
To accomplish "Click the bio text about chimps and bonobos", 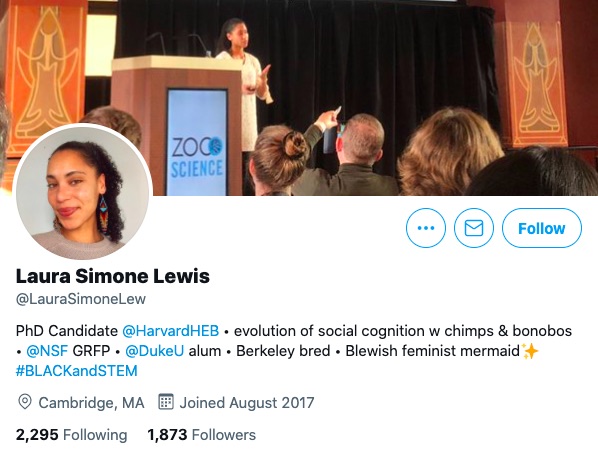I will coord(403,331).
